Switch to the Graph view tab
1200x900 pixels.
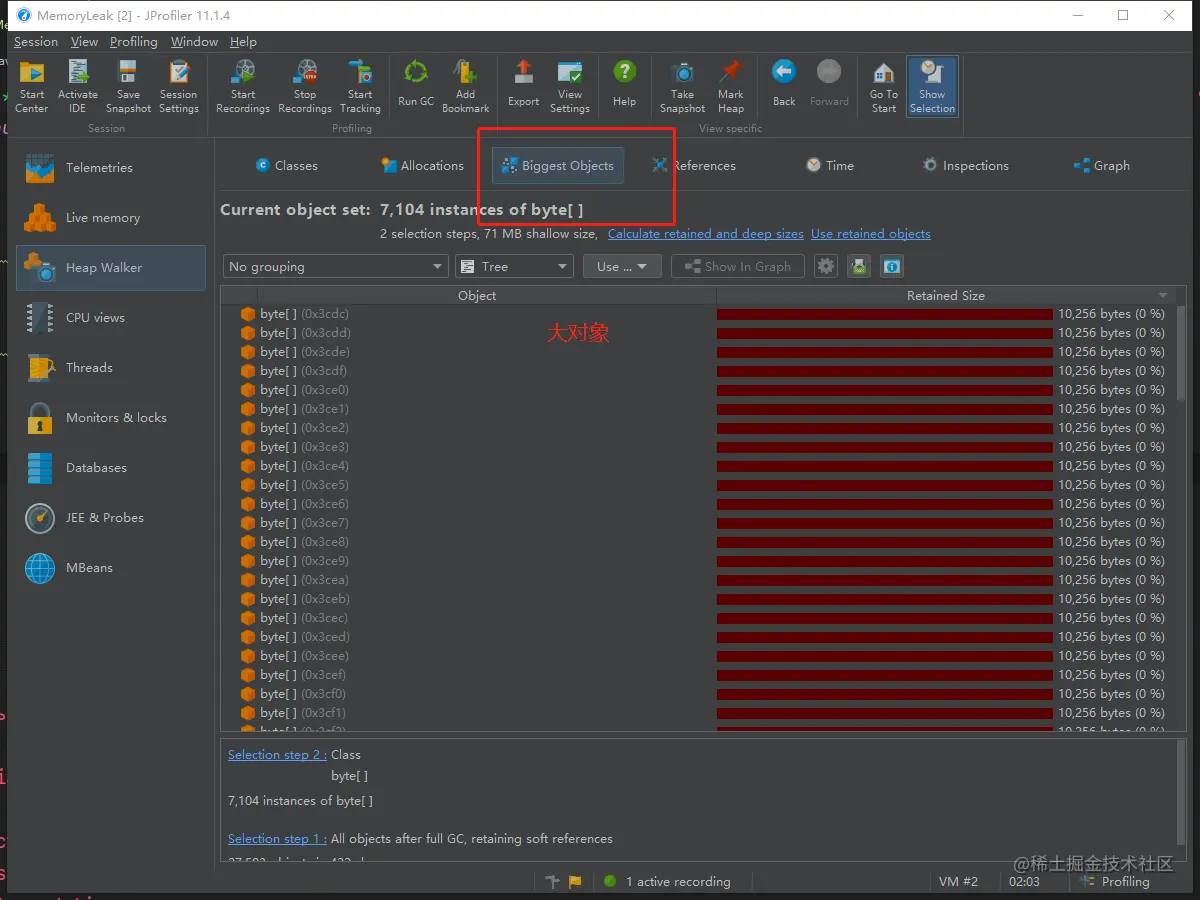point(1101,166)
